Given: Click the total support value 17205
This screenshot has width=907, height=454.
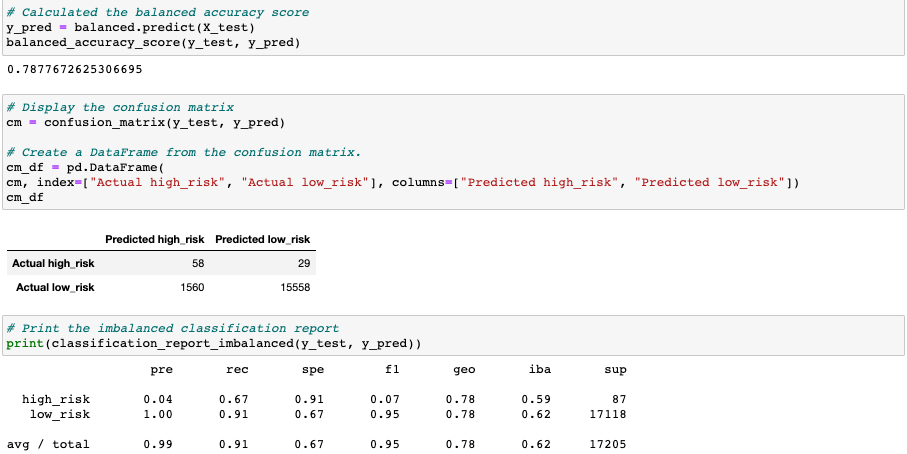Looking at the screenshot, I should pos(607,445).
